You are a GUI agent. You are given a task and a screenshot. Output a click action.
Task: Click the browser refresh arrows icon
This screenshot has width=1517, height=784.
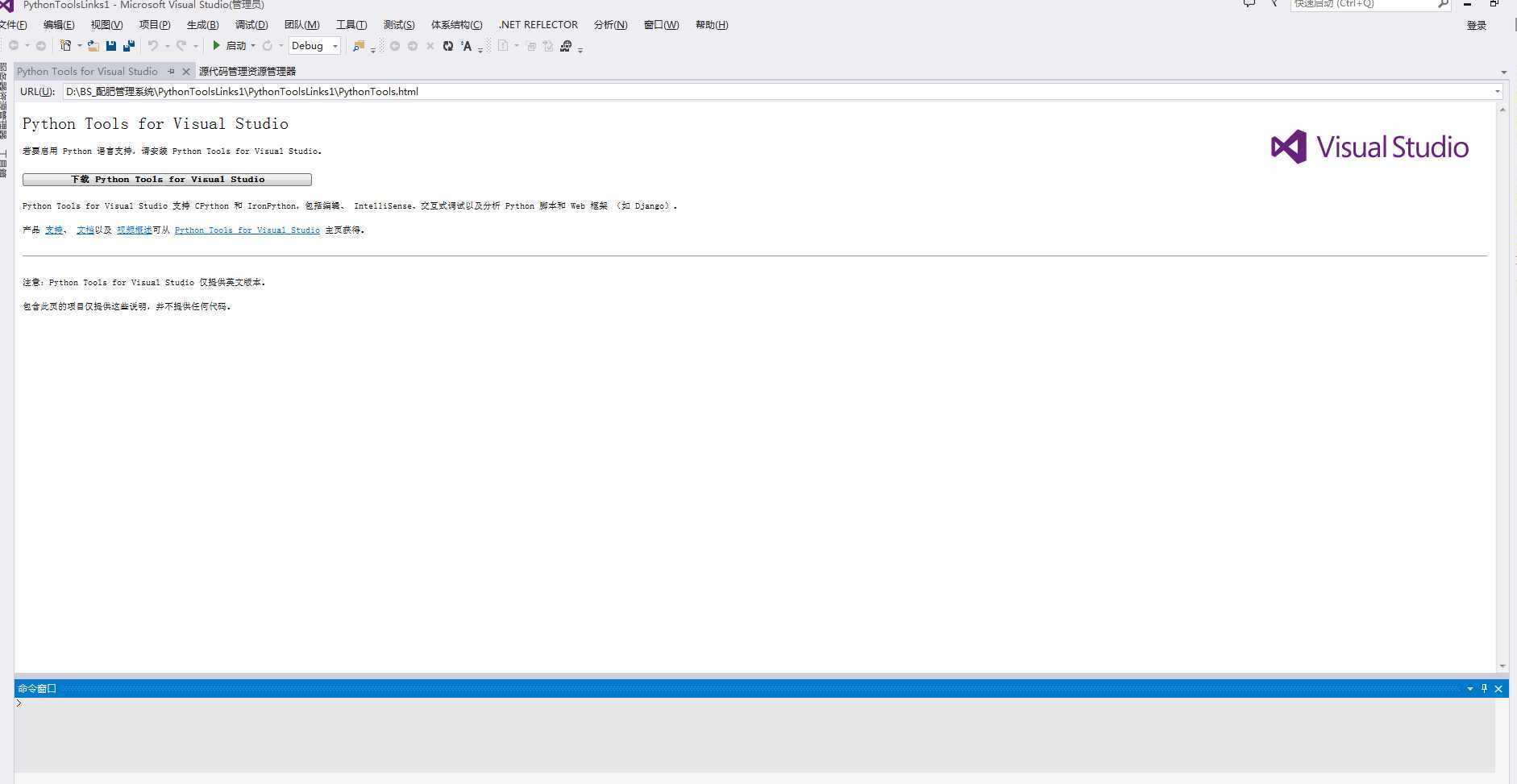(x=448, y=46)
